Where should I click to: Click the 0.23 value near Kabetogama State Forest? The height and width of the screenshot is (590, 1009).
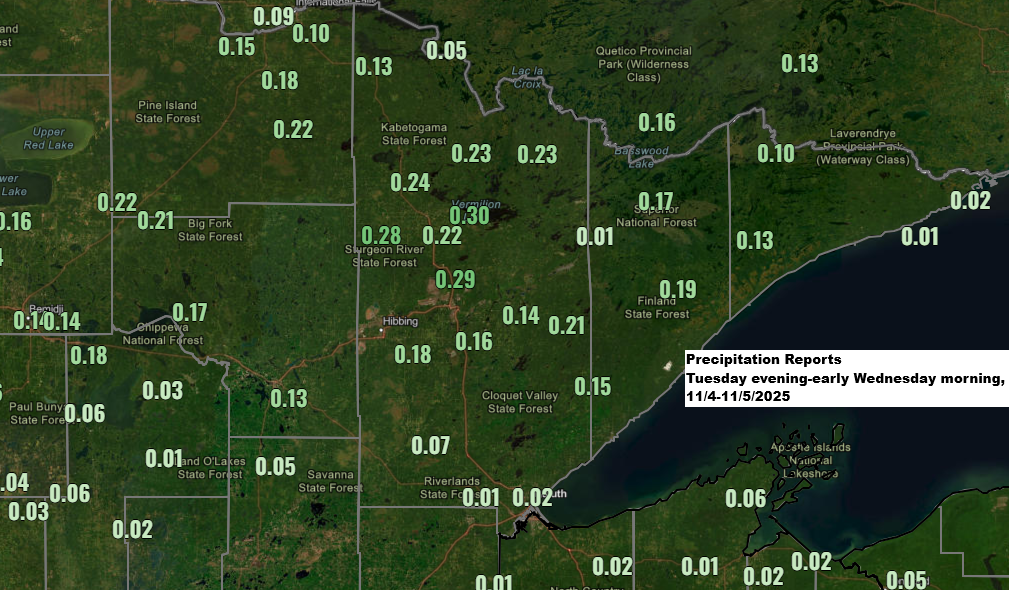tap(471, 155)
